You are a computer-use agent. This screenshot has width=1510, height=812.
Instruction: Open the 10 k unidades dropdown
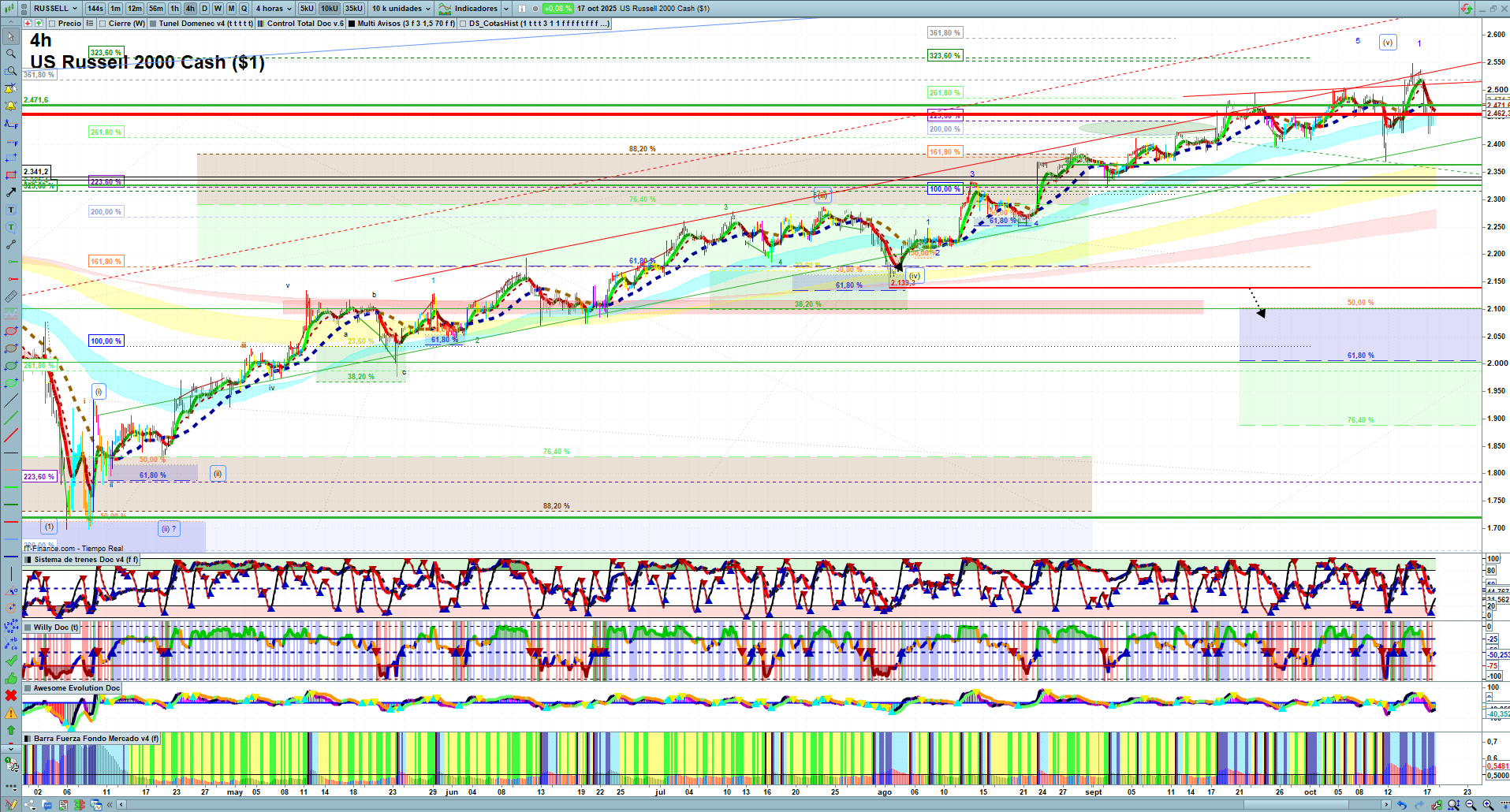coord(401,9)
